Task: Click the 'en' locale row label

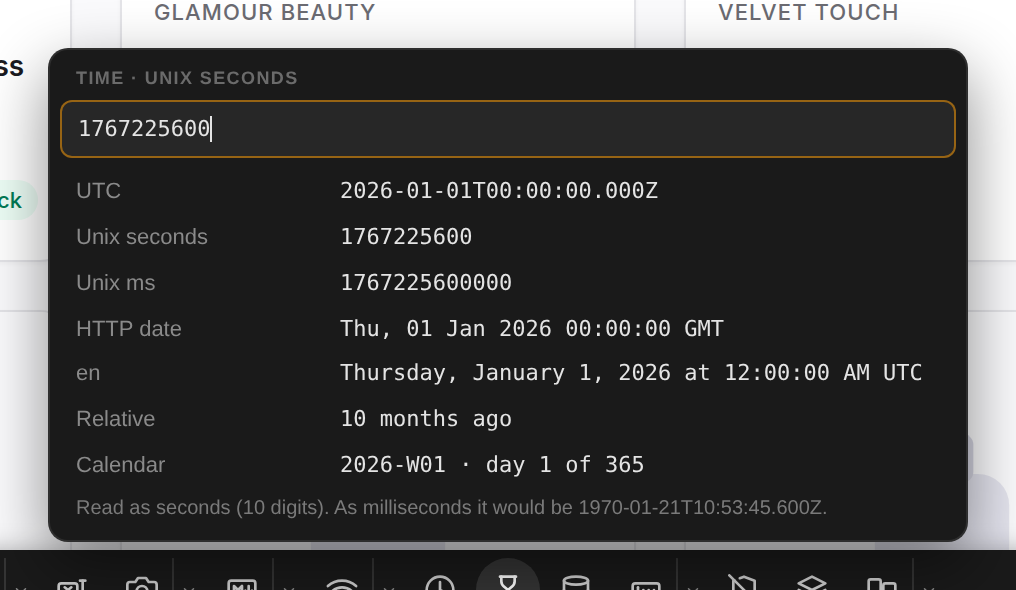Action: point(88,373)
